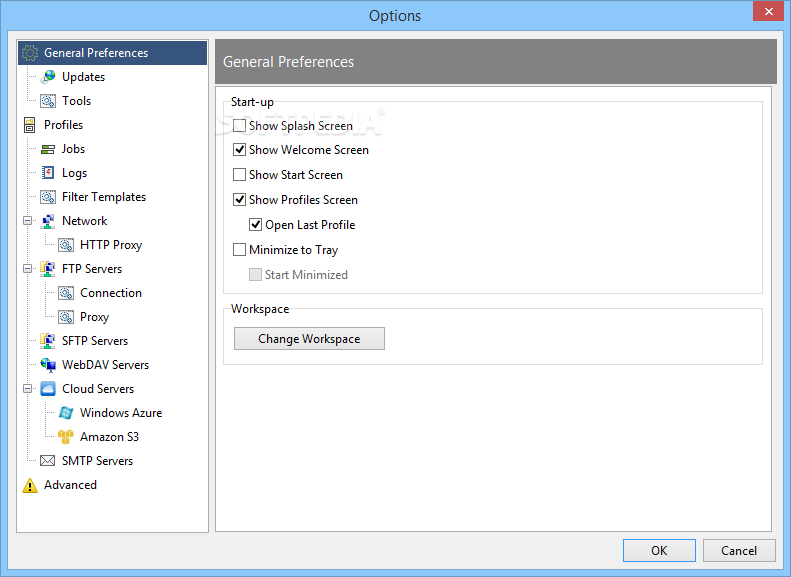Open the HTTP Proxy settings page
The image size is (791, 577).
click(110, 245)
